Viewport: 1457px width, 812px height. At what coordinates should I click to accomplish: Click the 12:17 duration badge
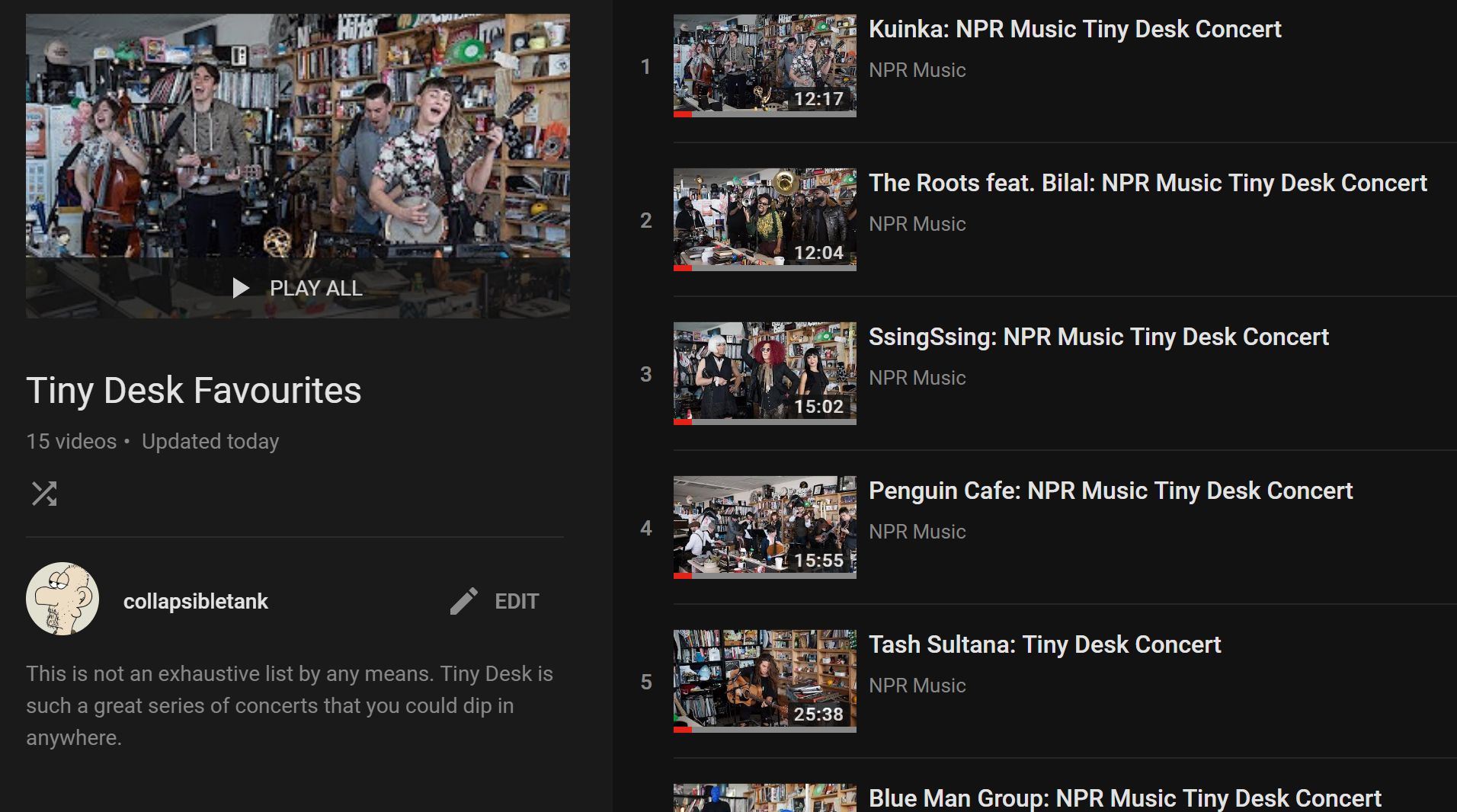(819, 99)
